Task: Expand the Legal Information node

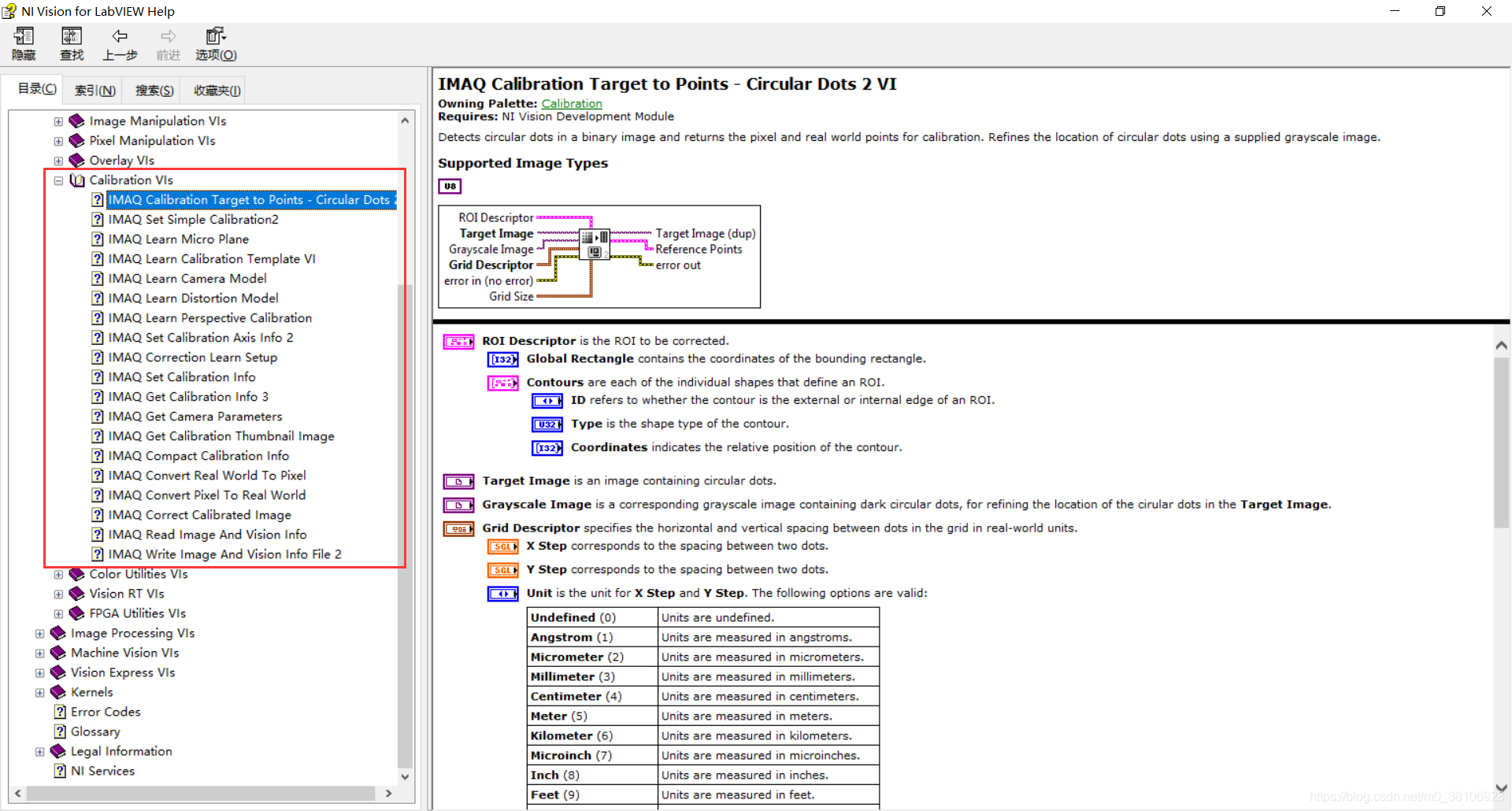Action: (39, 751)
